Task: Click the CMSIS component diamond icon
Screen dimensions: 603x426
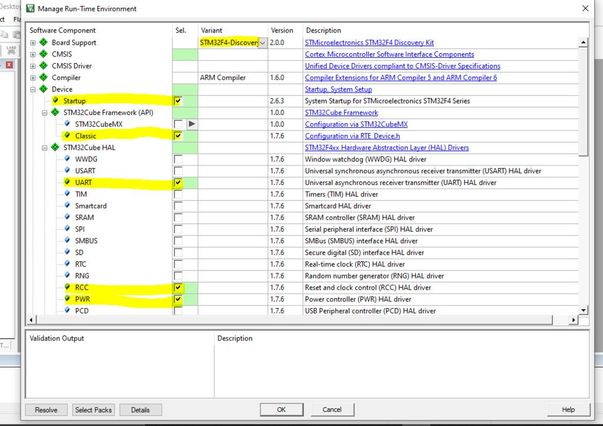Action: pos(43,54)
